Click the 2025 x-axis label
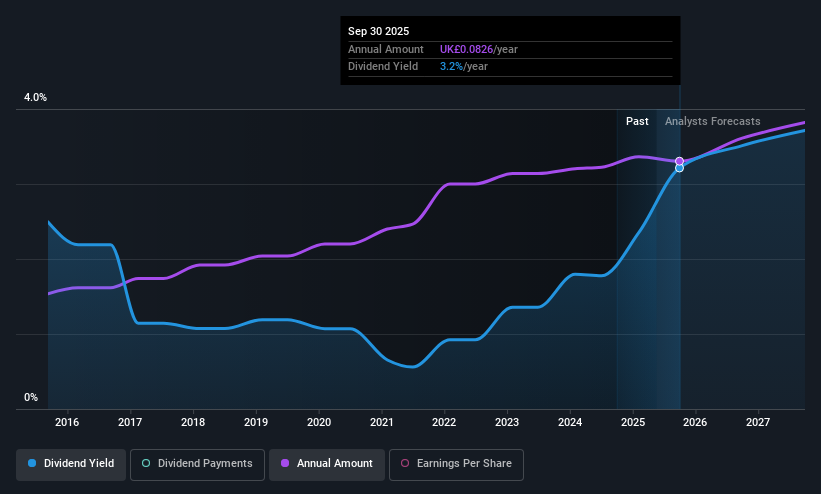 tap(633, 422)
